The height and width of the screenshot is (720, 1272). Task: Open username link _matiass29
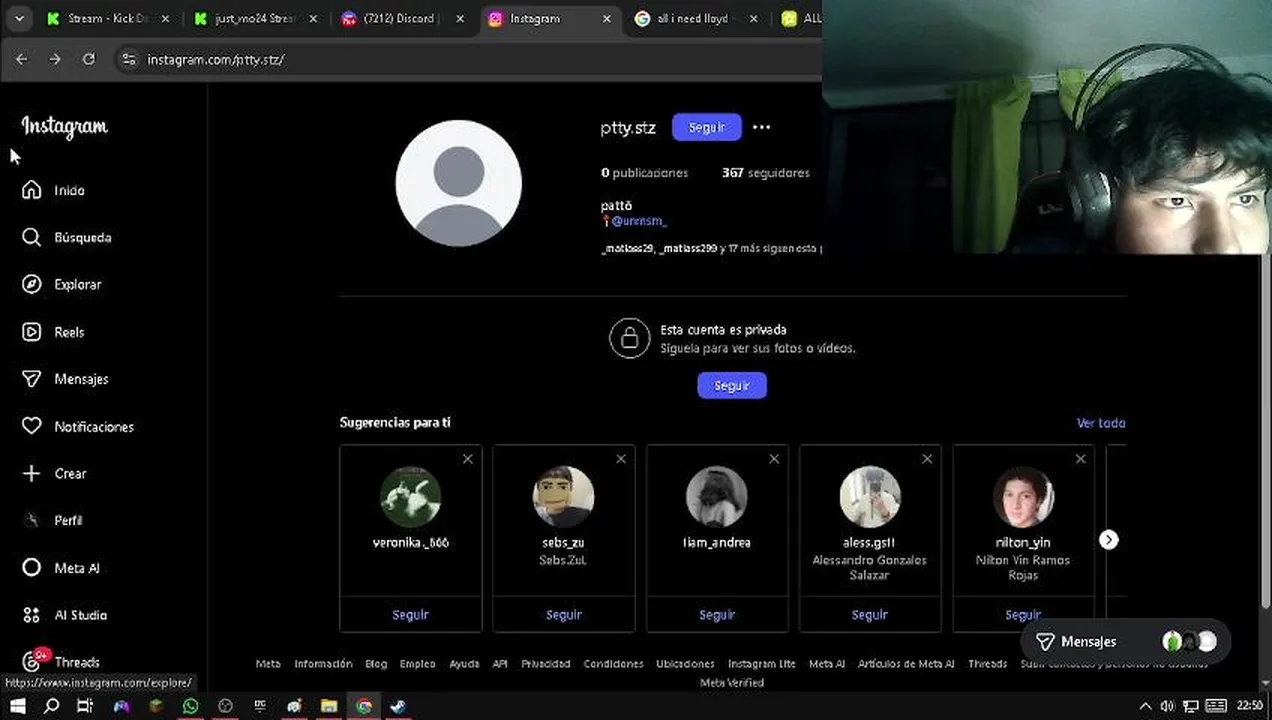pyautogui.click(x=627, y=248)
